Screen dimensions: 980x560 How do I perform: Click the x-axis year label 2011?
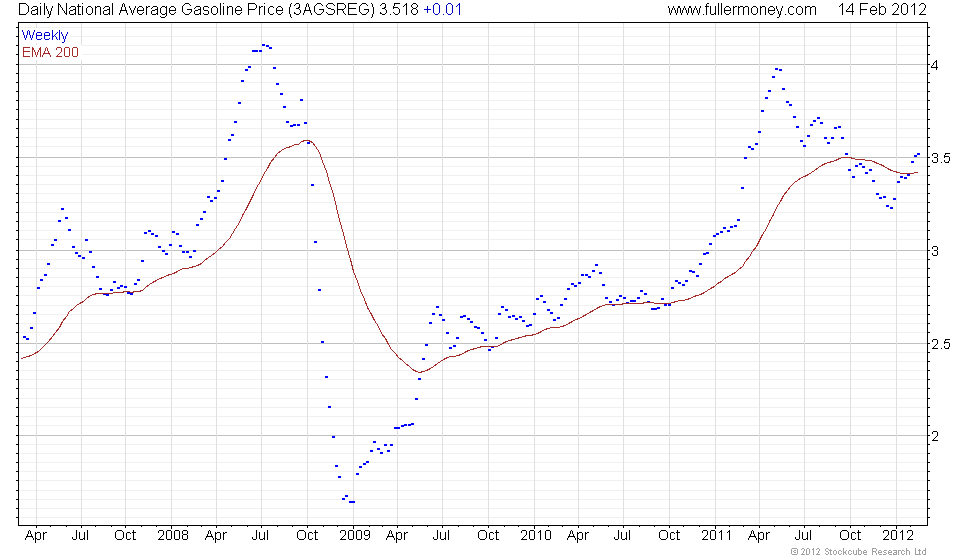[x=716, y=536]
